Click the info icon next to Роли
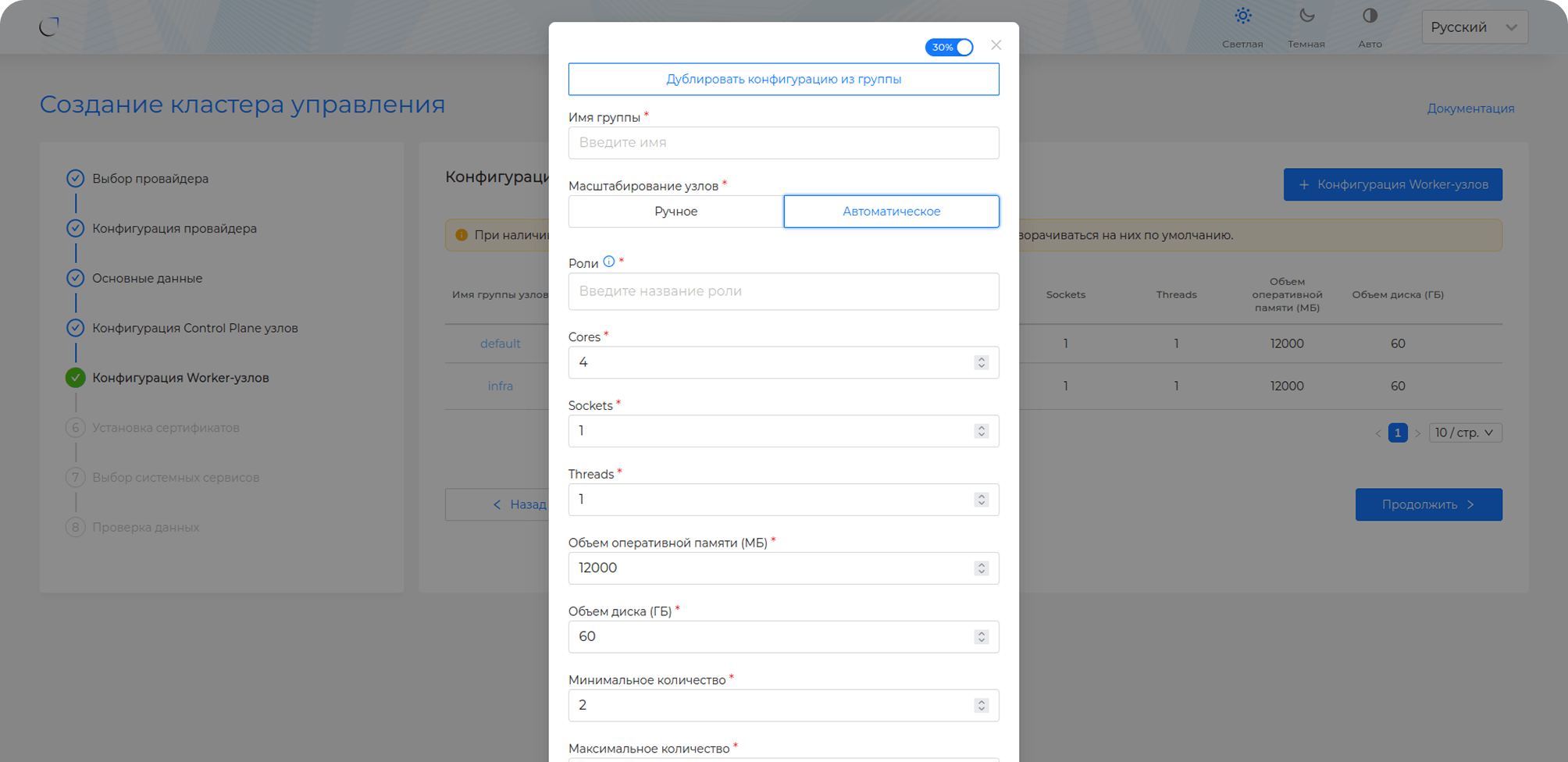The image size is (1568, 762). click(x=609, y=262)
